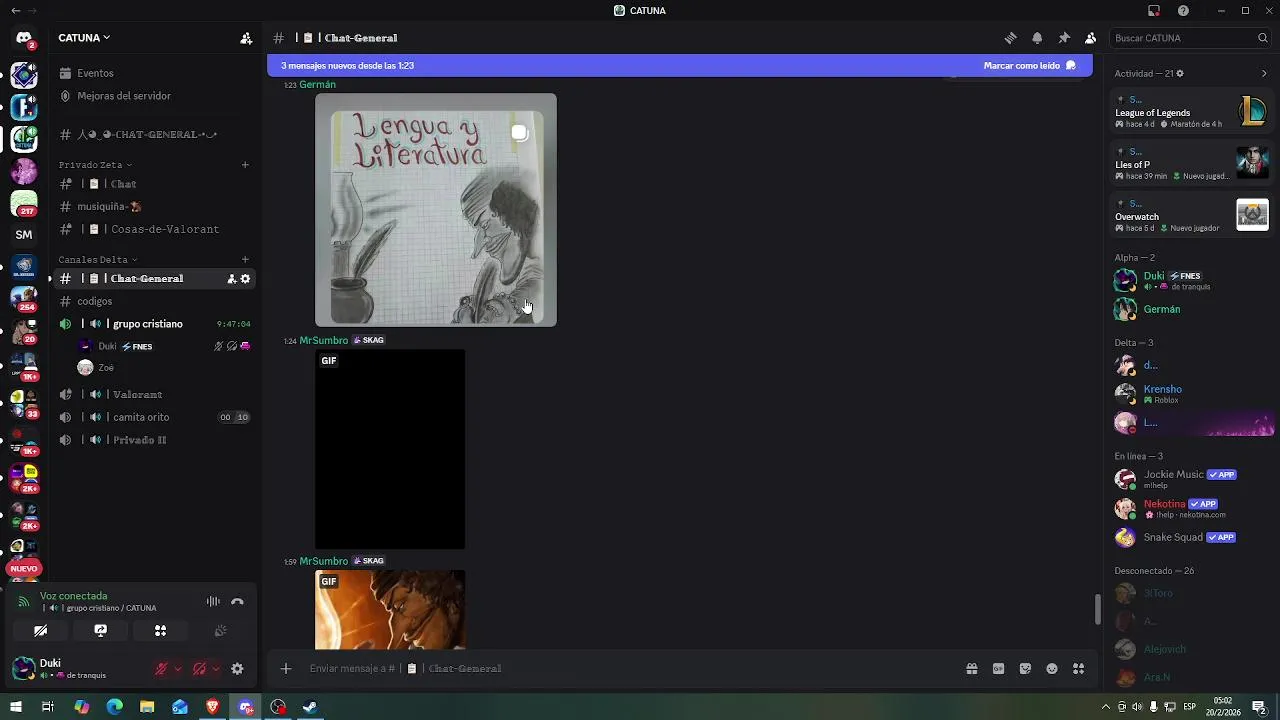The width and height of the screenshot is (1280, 720).
Task: Open League of Legends activity card
Action: click(1191, 111)
